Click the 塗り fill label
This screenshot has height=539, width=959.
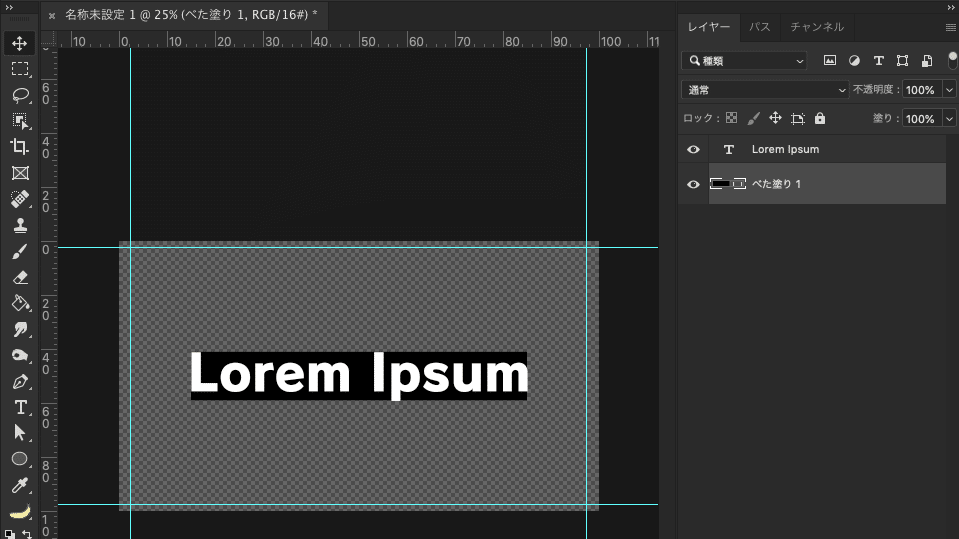(886, 118)
